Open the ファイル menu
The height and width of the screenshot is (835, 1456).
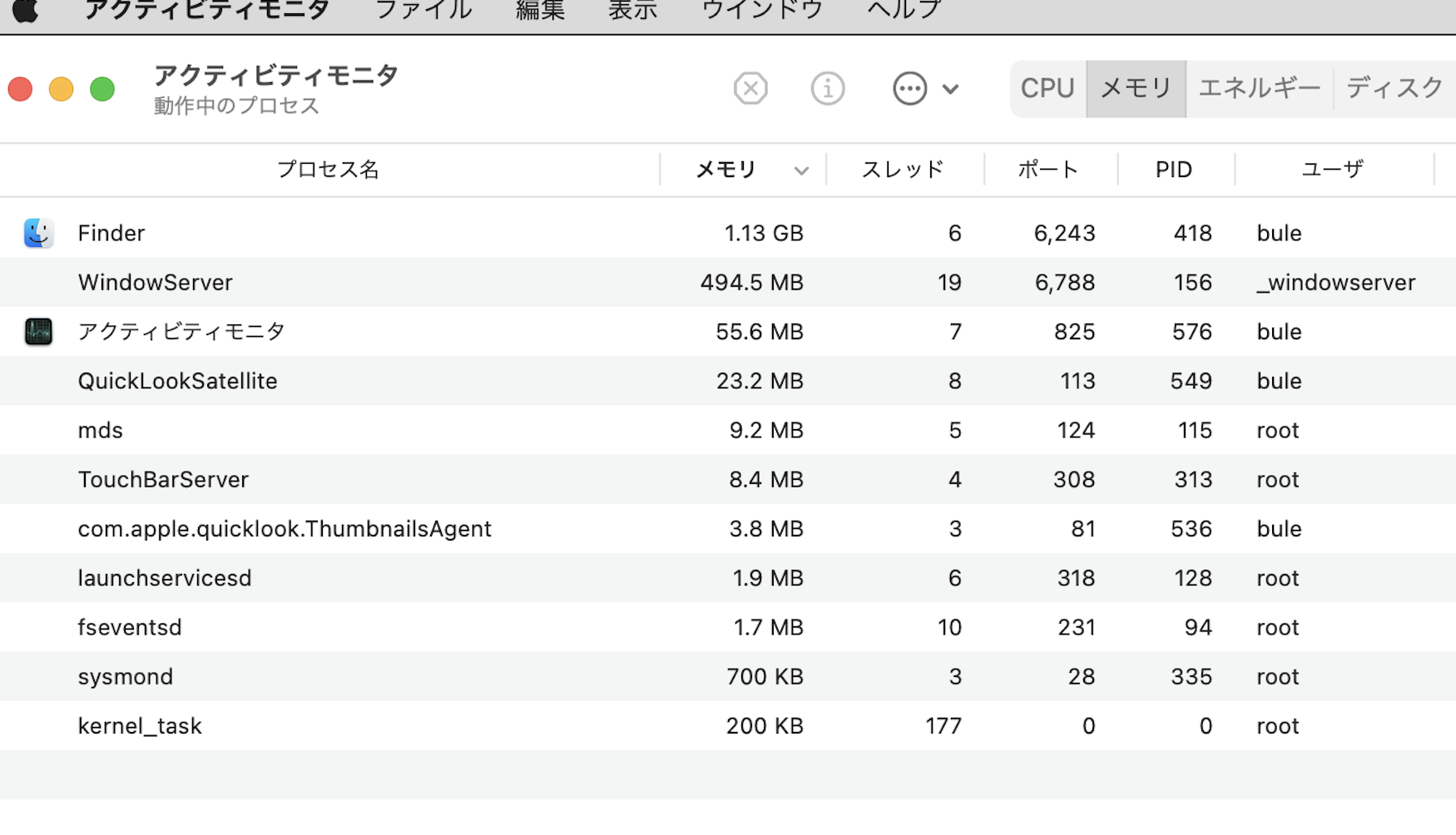pos(423,11)
